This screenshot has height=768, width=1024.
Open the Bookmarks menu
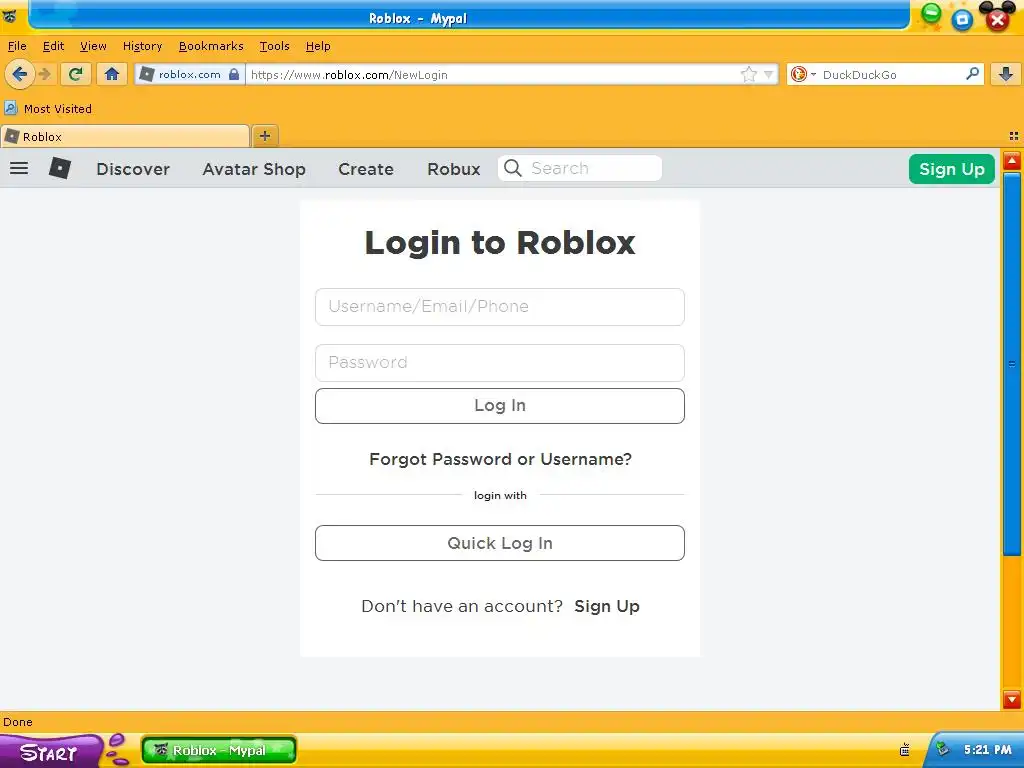coord(211,46)
